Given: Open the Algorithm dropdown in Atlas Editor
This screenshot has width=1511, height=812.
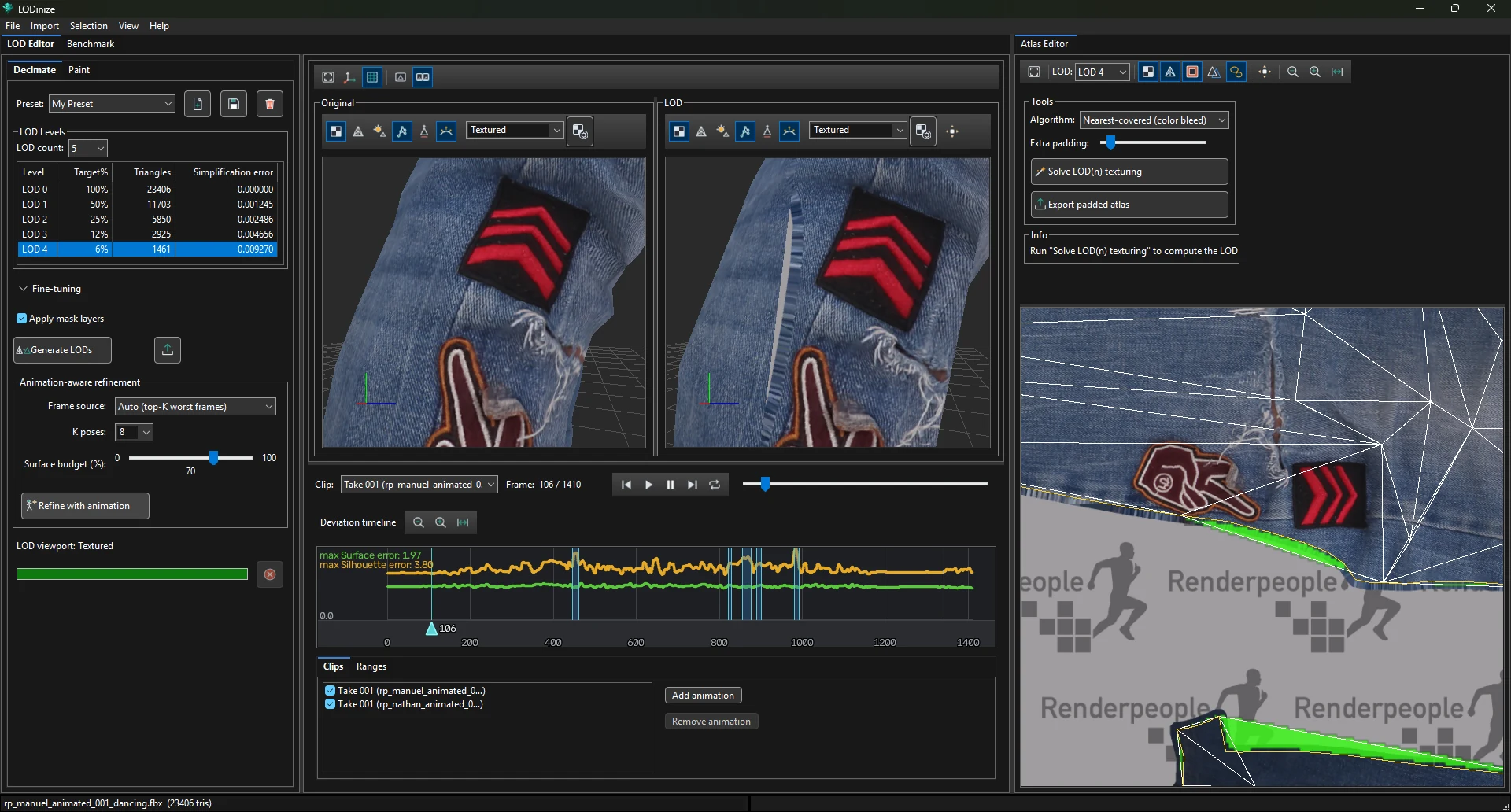Looking at the screenshot, I should click(x=1154, y=120).
